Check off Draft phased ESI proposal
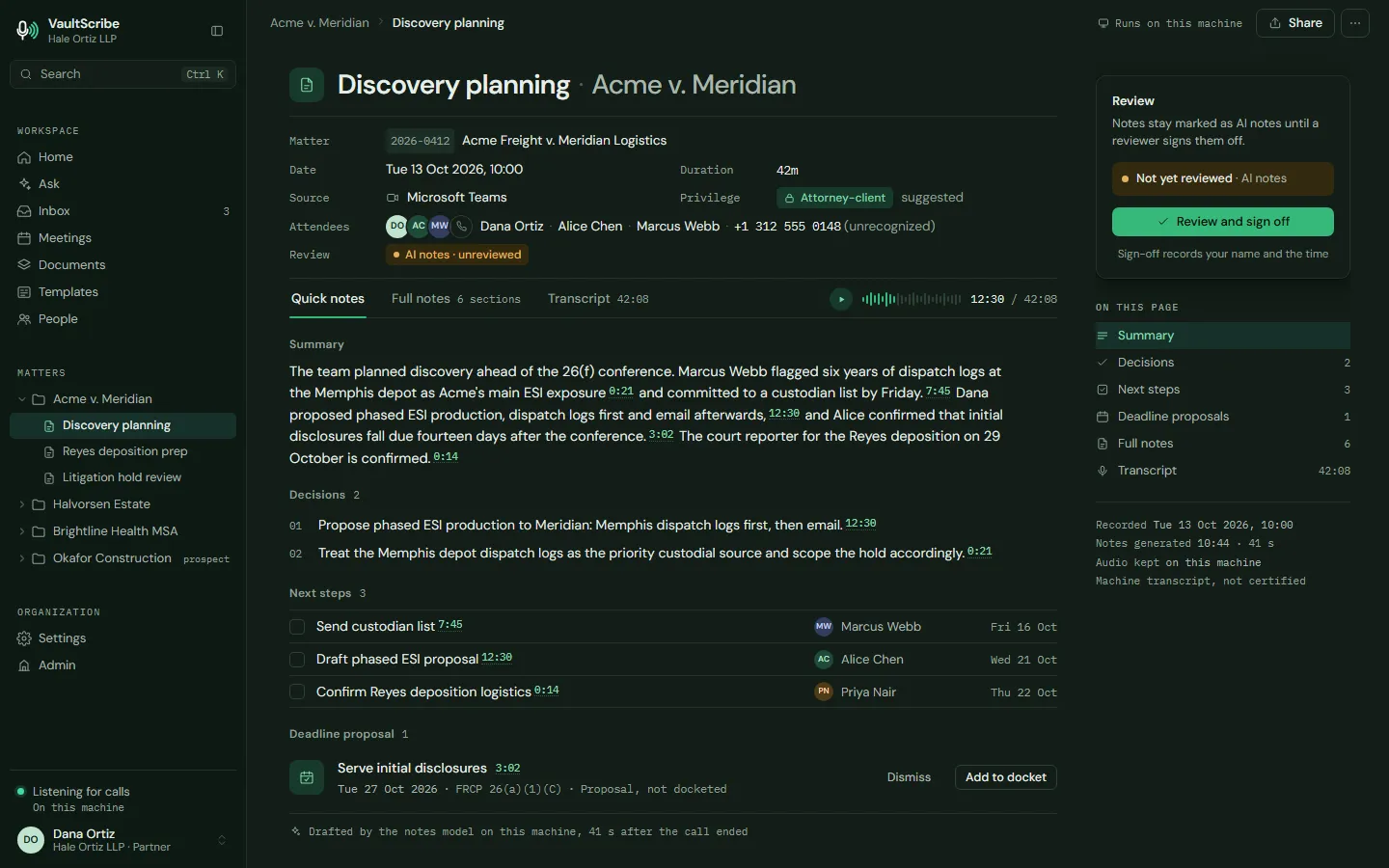Image resolution: width=1389 pixels, height=868 pixels. (297, 660)
